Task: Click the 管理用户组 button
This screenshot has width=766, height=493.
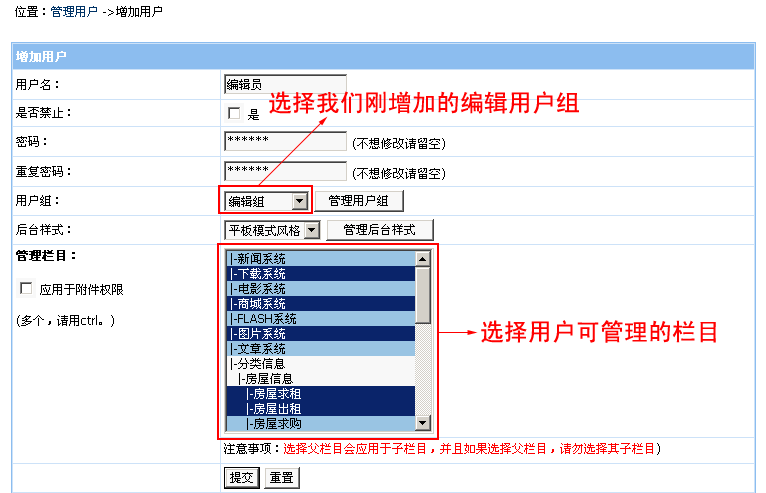Action: tap(359, 201)
